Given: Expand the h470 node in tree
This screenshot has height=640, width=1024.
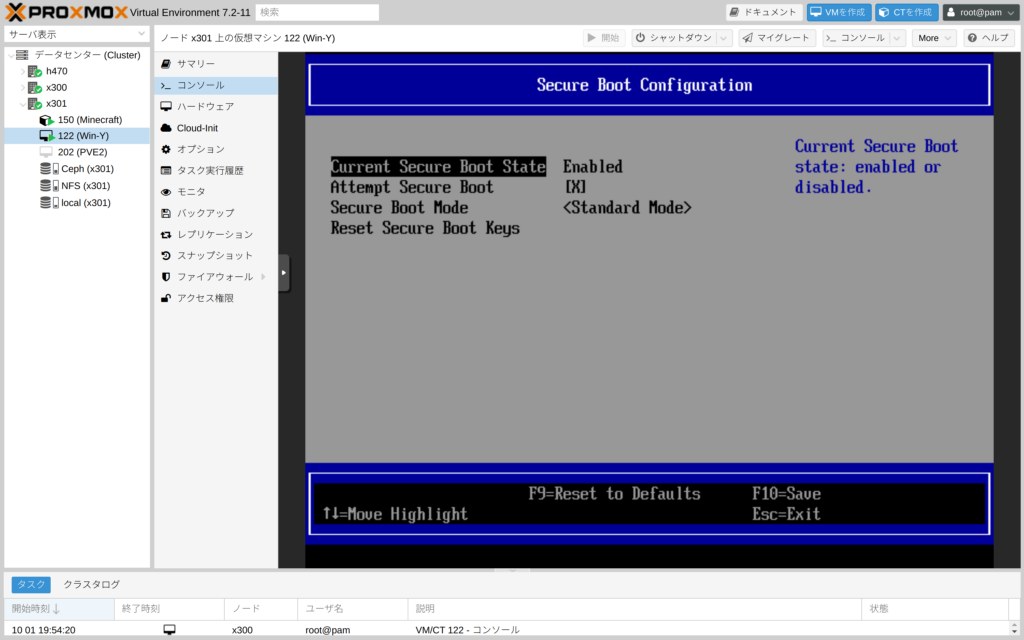Looking at the screenshot, I should [x=23, y=71].
